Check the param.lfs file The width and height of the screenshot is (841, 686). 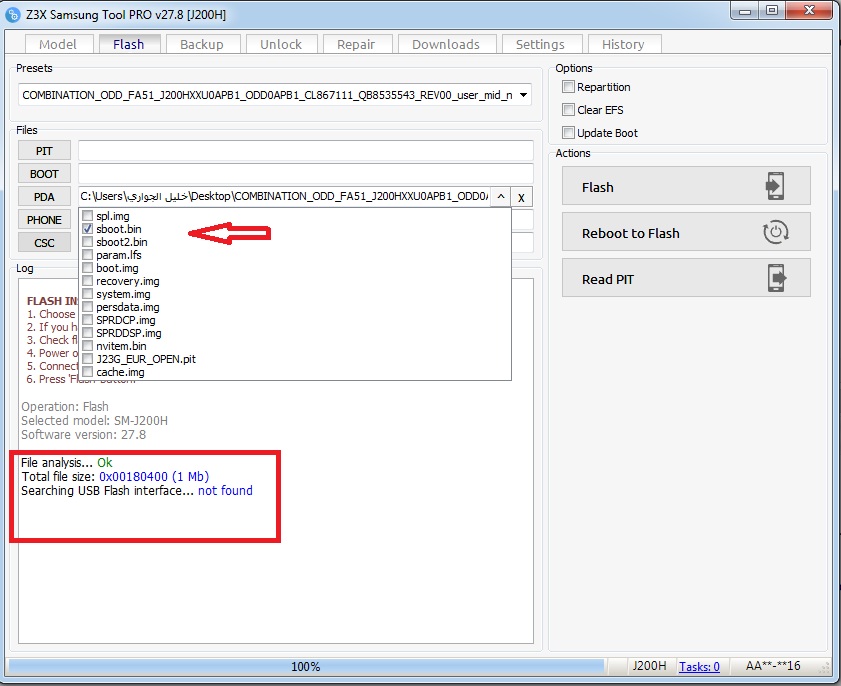pos(87,255)
